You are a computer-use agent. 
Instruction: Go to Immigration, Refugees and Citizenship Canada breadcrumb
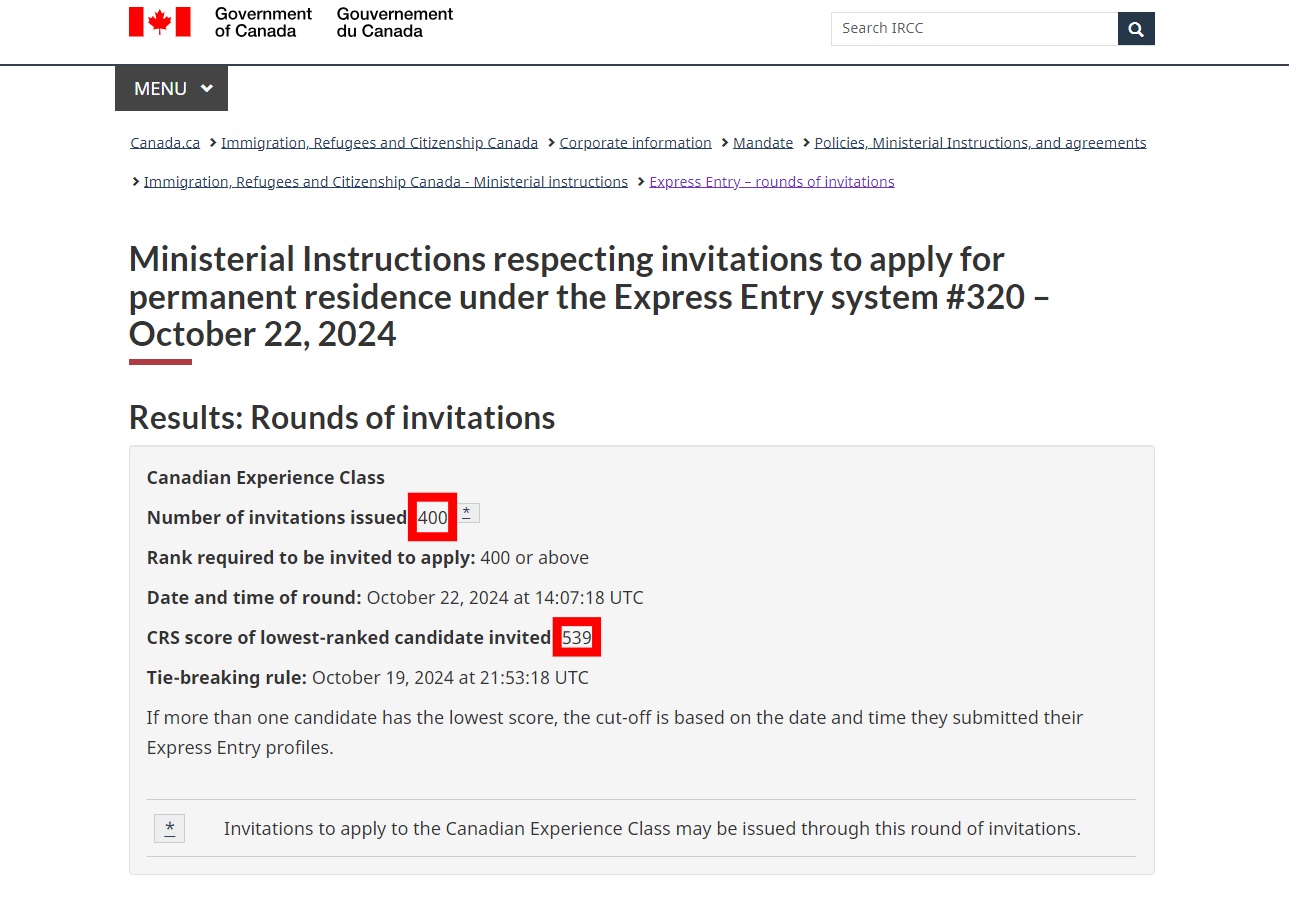pos(379,143)
